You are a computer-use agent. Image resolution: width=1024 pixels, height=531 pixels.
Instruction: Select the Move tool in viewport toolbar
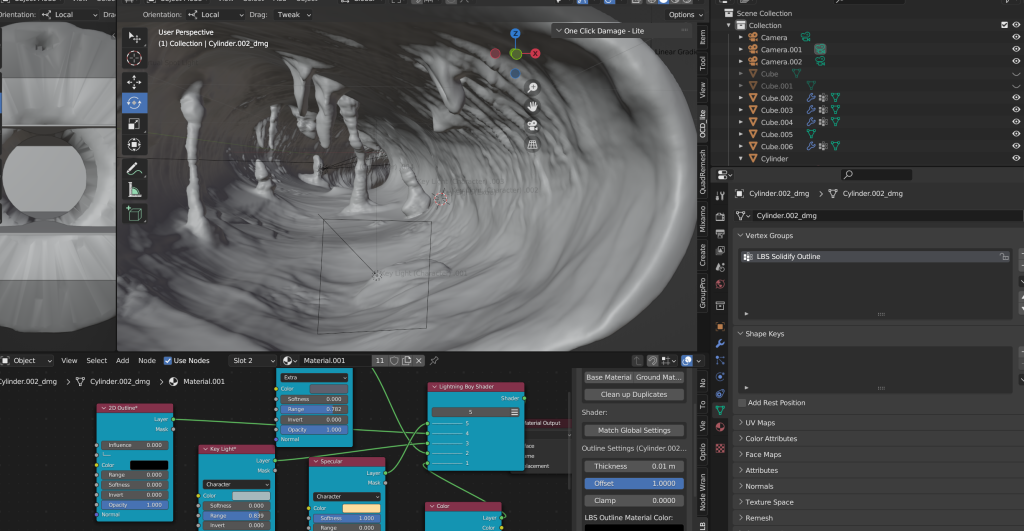[134, 81]
